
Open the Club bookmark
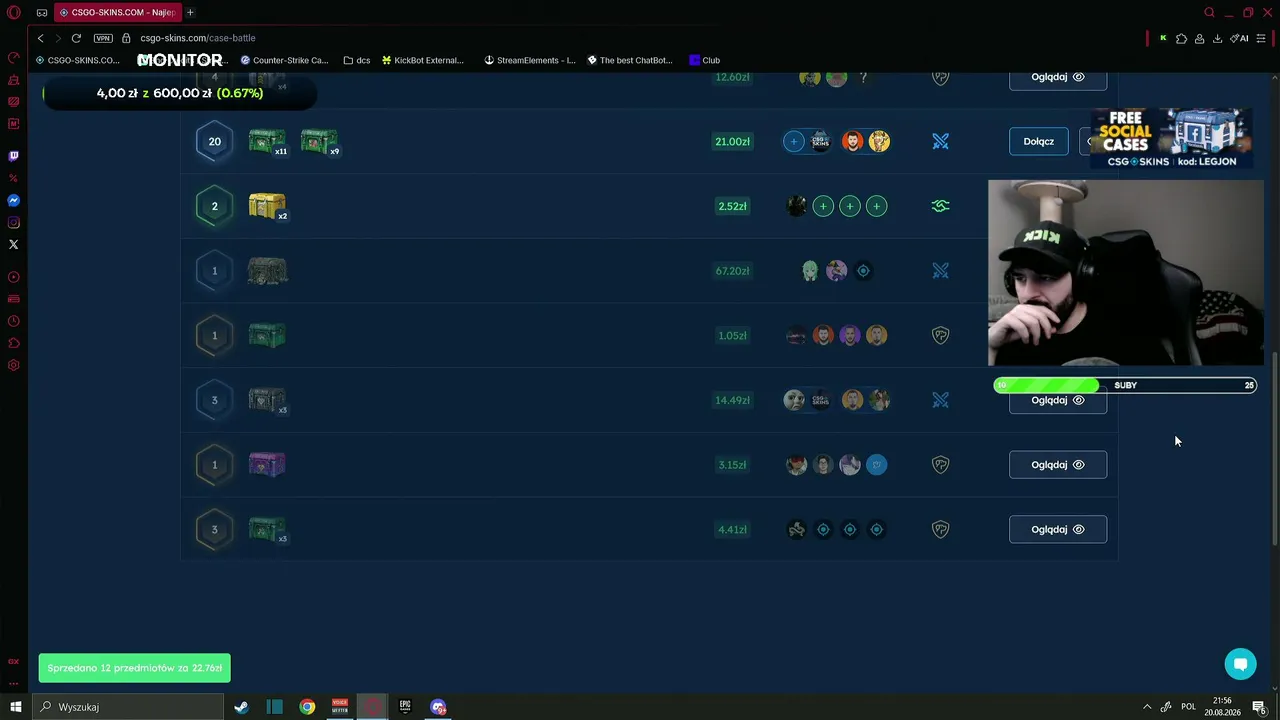tap(705, 60)
